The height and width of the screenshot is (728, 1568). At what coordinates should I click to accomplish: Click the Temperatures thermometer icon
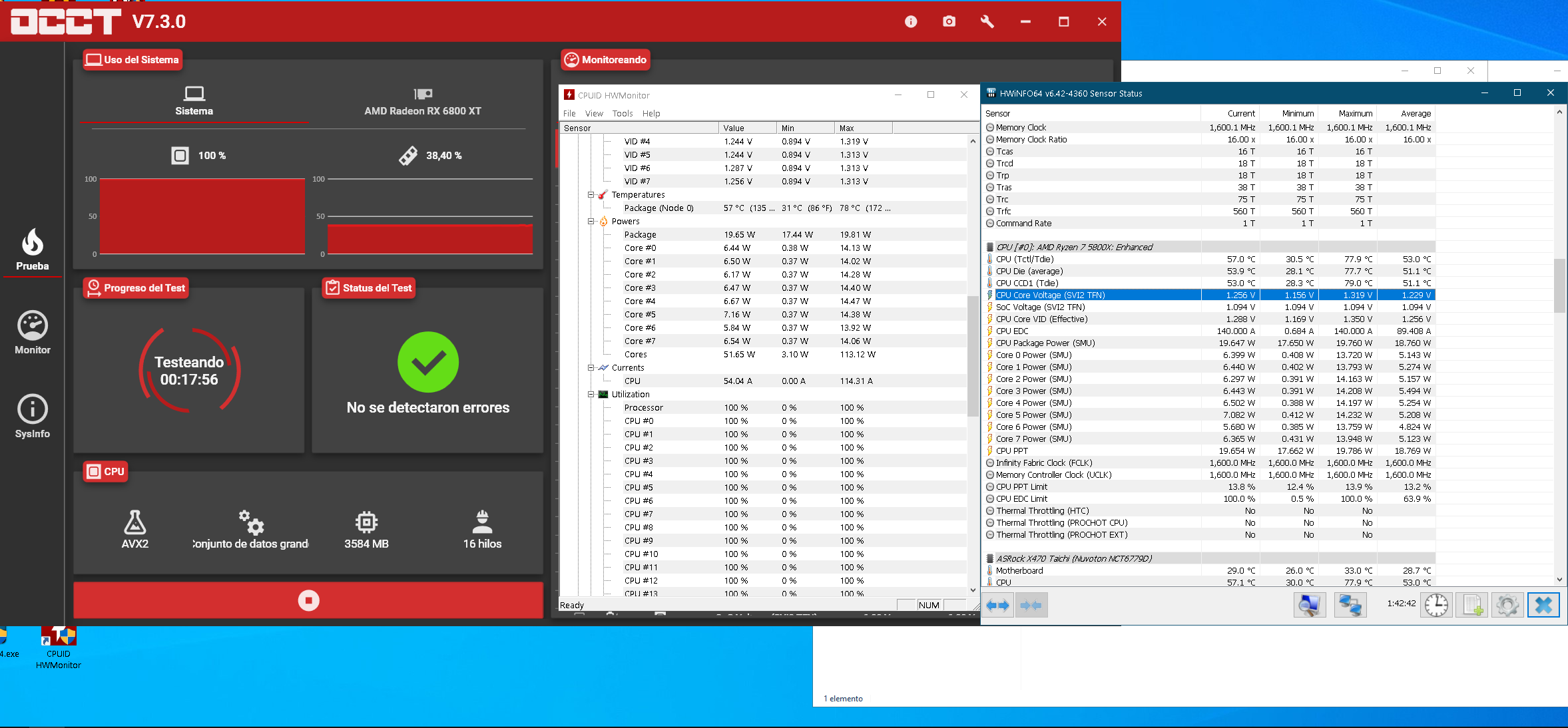[603, 195]
